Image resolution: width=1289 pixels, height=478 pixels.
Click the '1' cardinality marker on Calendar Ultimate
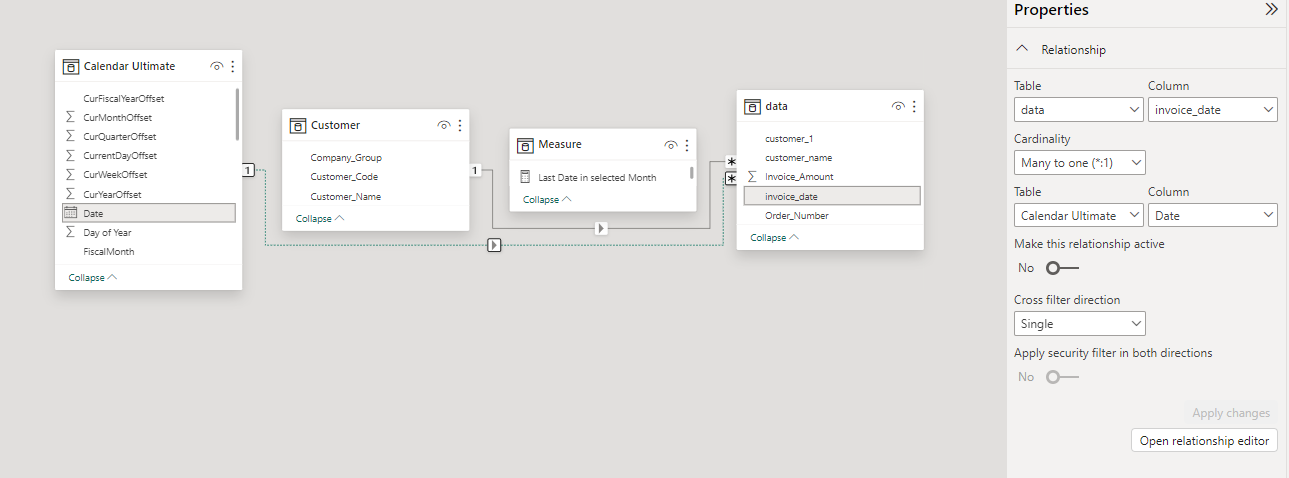(x=247, y=170)
